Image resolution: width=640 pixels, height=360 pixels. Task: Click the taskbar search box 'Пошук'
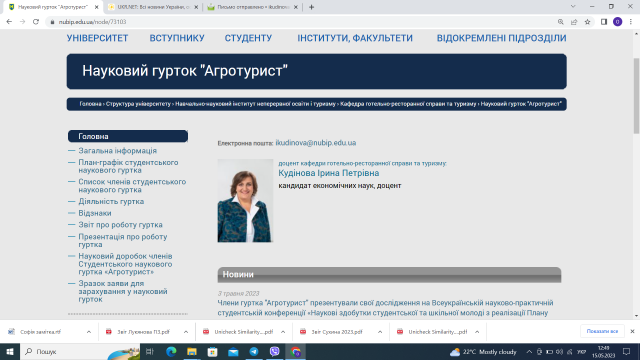80,351
